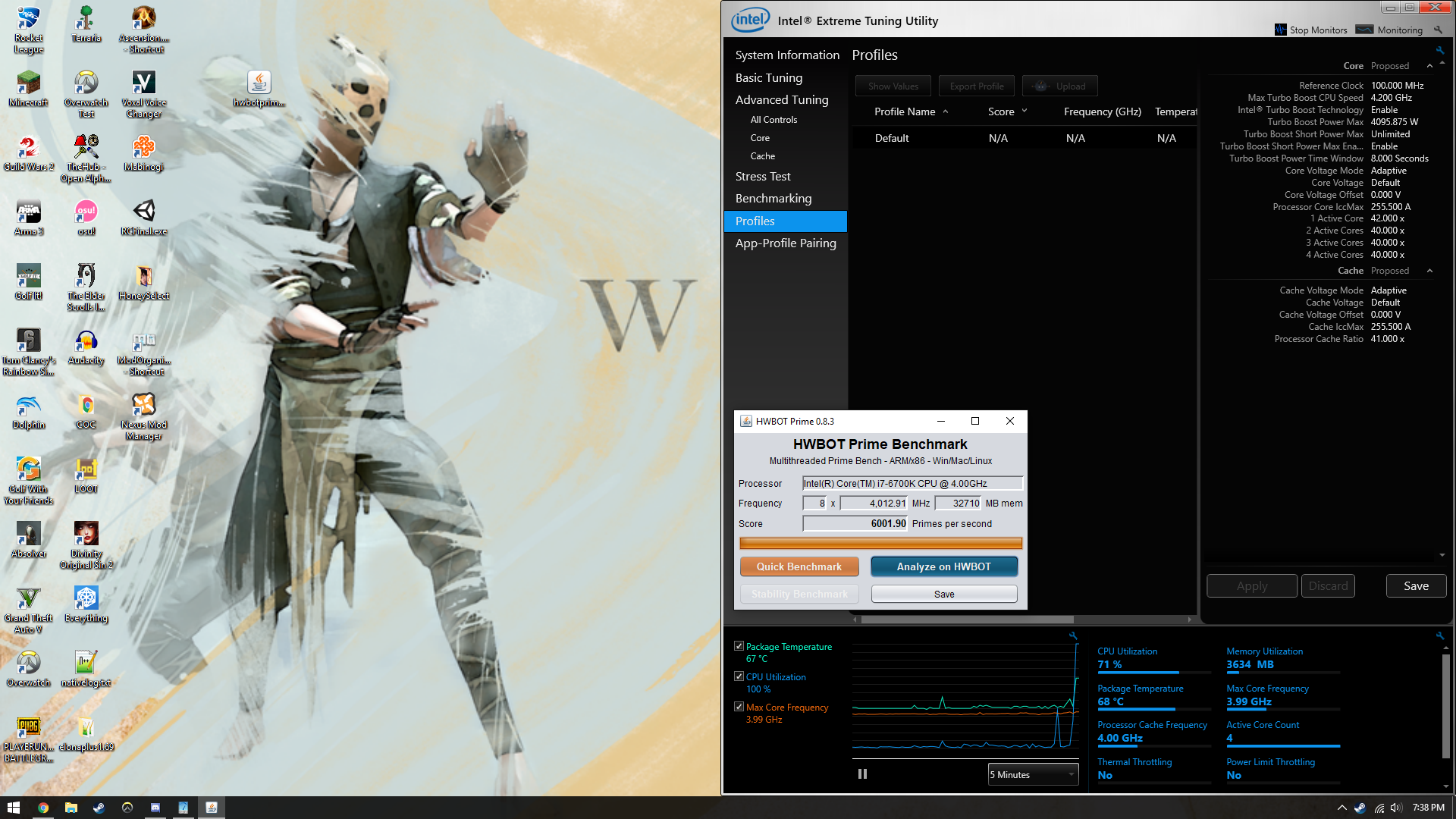The width and height of the screenshot is (1456, 819).
Task: Click the clock showing 7:38 PM
Action: coord(1428,808)
